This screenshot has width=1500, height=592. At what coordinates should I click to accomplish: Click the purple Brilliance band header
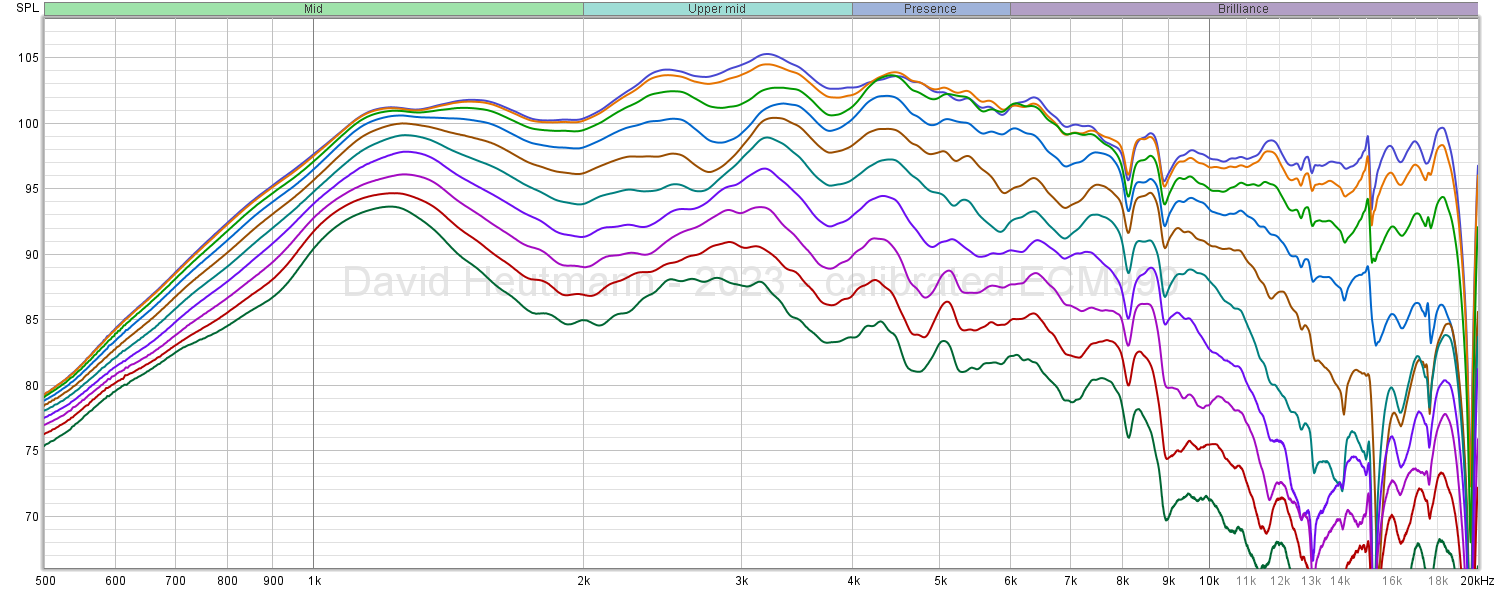pos(1243,9)
